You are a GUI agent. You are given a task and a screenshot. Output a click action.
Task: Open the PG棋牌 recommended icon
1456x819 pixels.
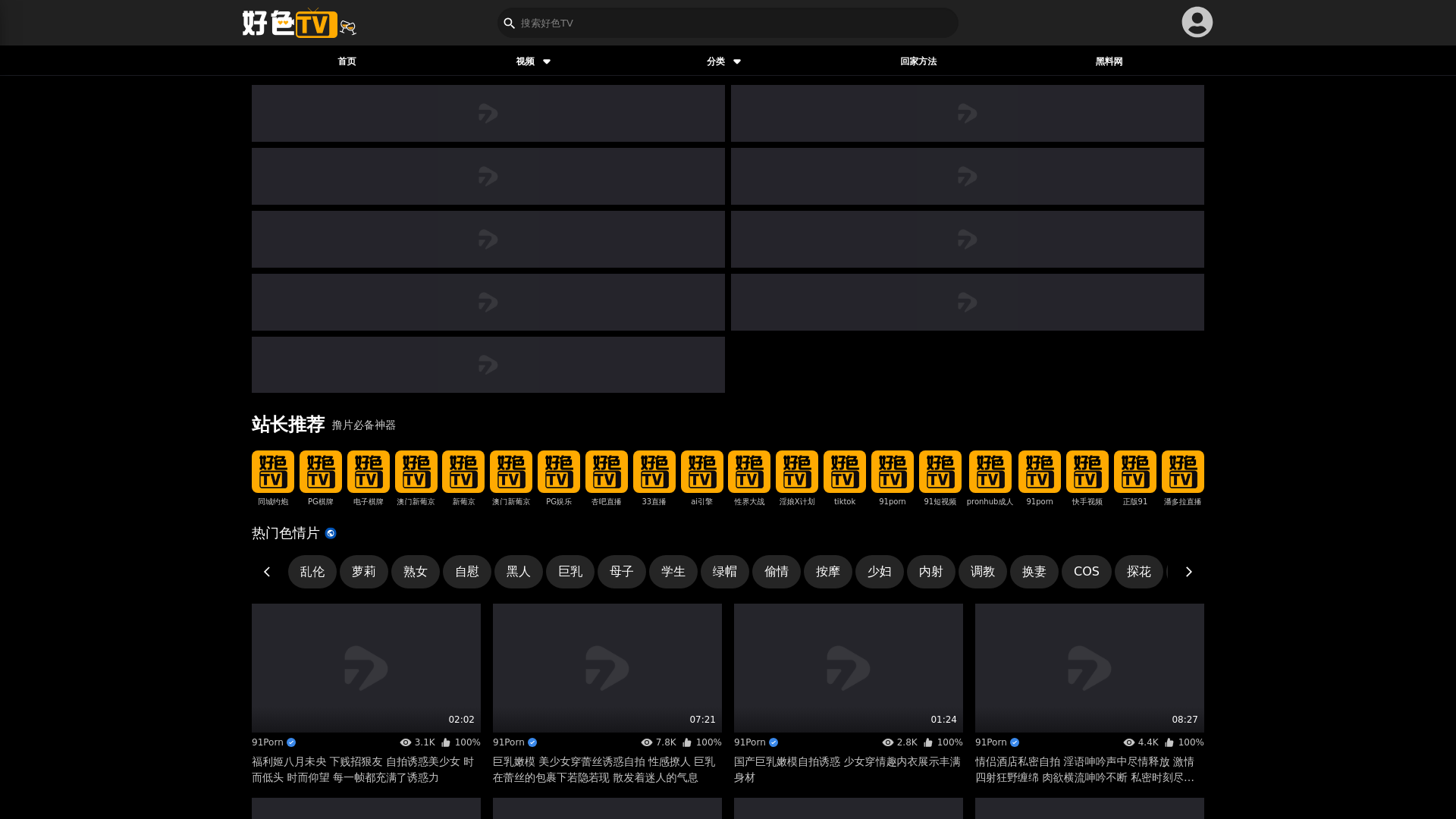click(320, 472)
